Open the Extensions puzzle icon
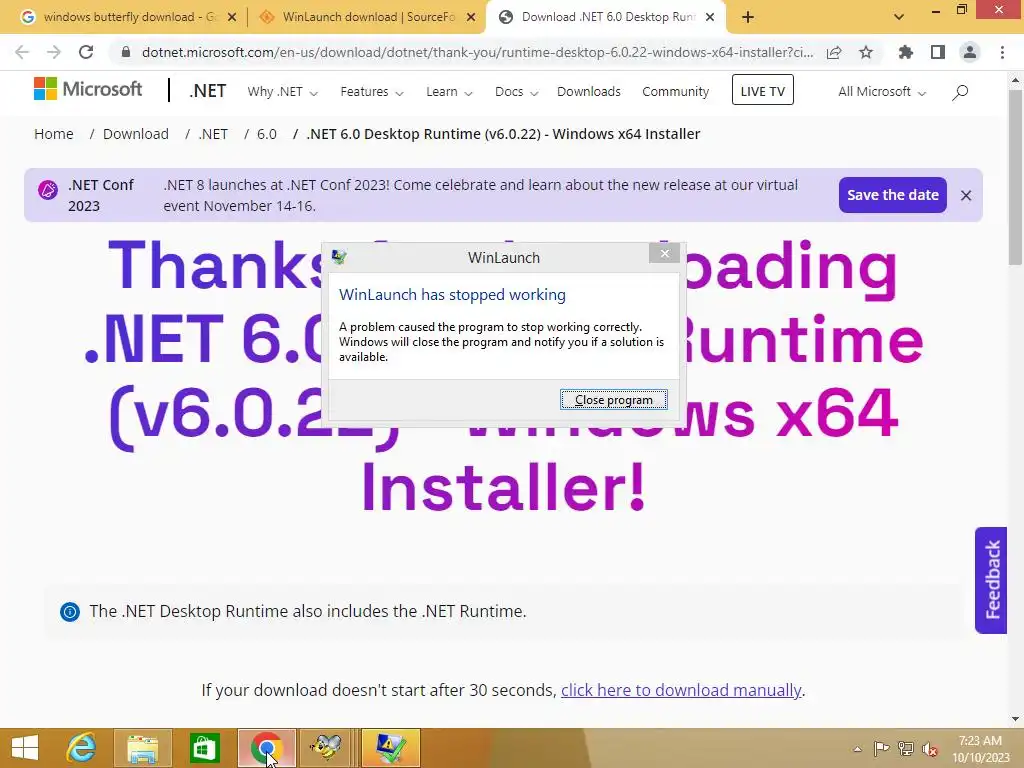1024x768 pixels. point(906,52)
